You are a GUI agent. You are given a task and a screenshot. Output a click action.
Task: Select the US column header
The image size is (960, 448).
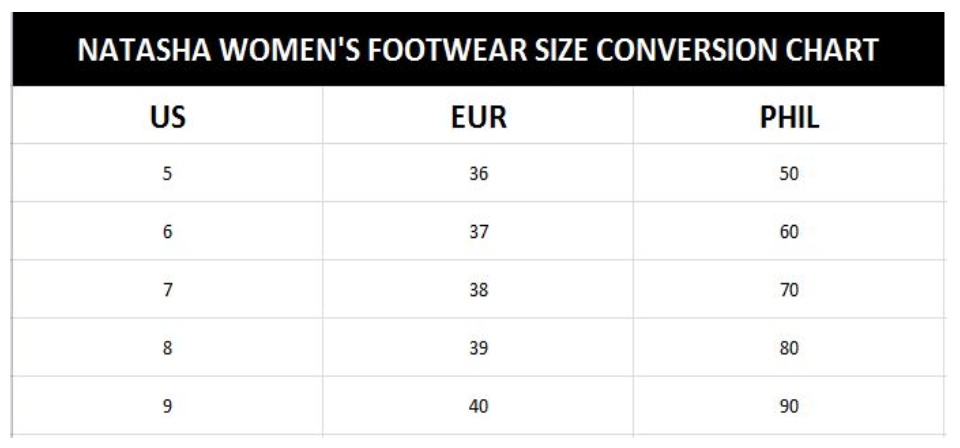pos(167,117)
